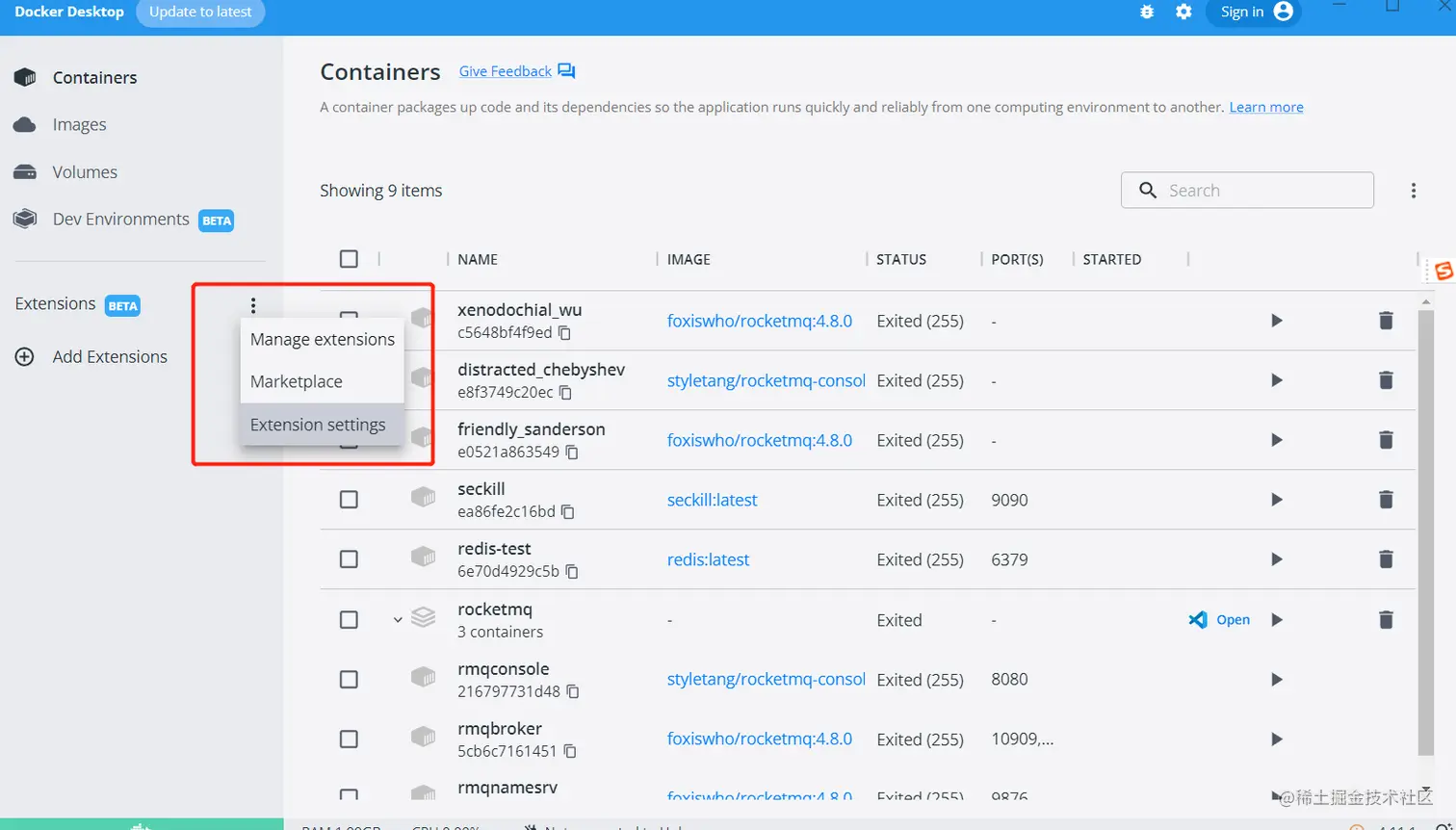The height and width of the screenshot is (830, 1456).
Task: Start the friendly_sanderson container
Action: coord(1277,440)
